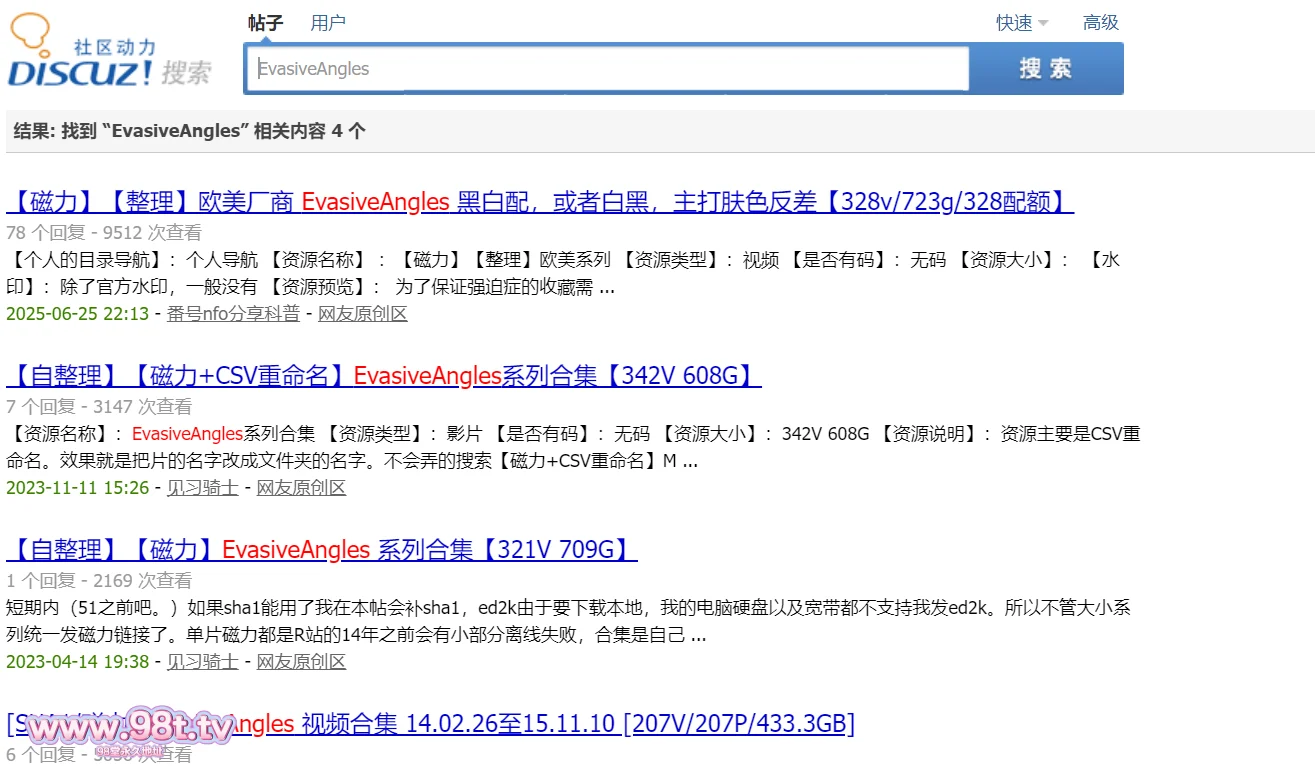The width and height of the screenshot is (1315, 766).
Task: Switch to the 帖子 tab
Action: (x=265, y=23)
